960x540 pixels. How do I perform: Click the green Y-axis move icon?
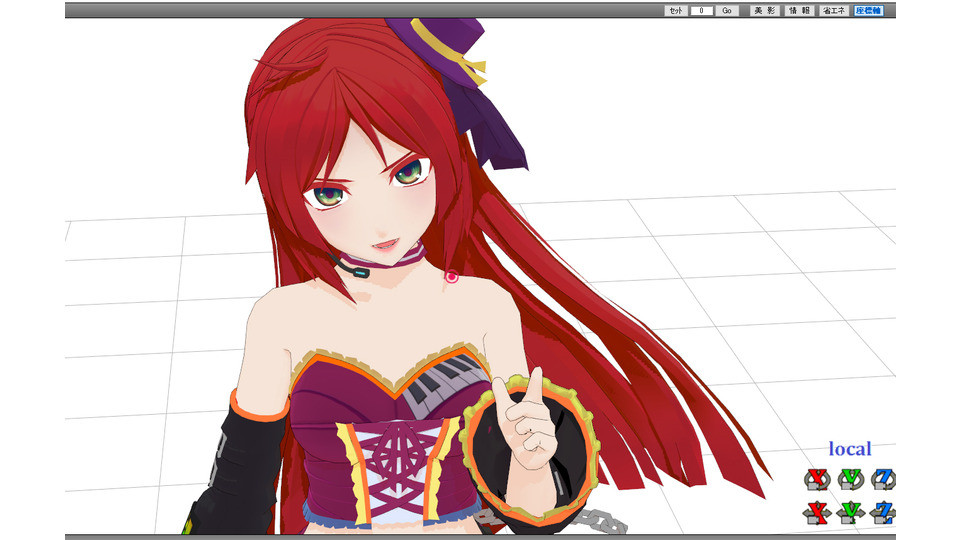tap(850, 513)
